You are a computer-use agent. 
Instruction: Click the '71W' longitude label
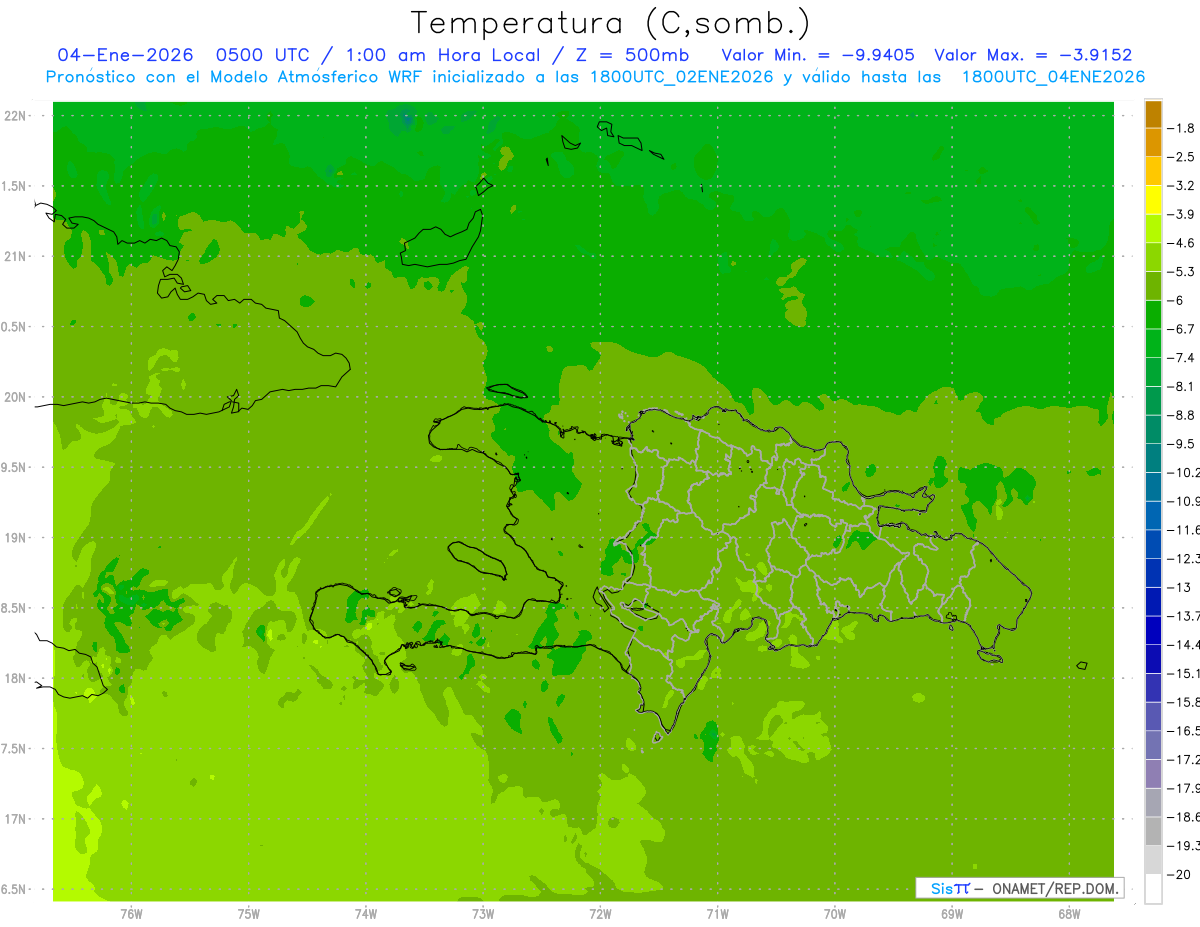pyautogui.click(x=717, y=914)
